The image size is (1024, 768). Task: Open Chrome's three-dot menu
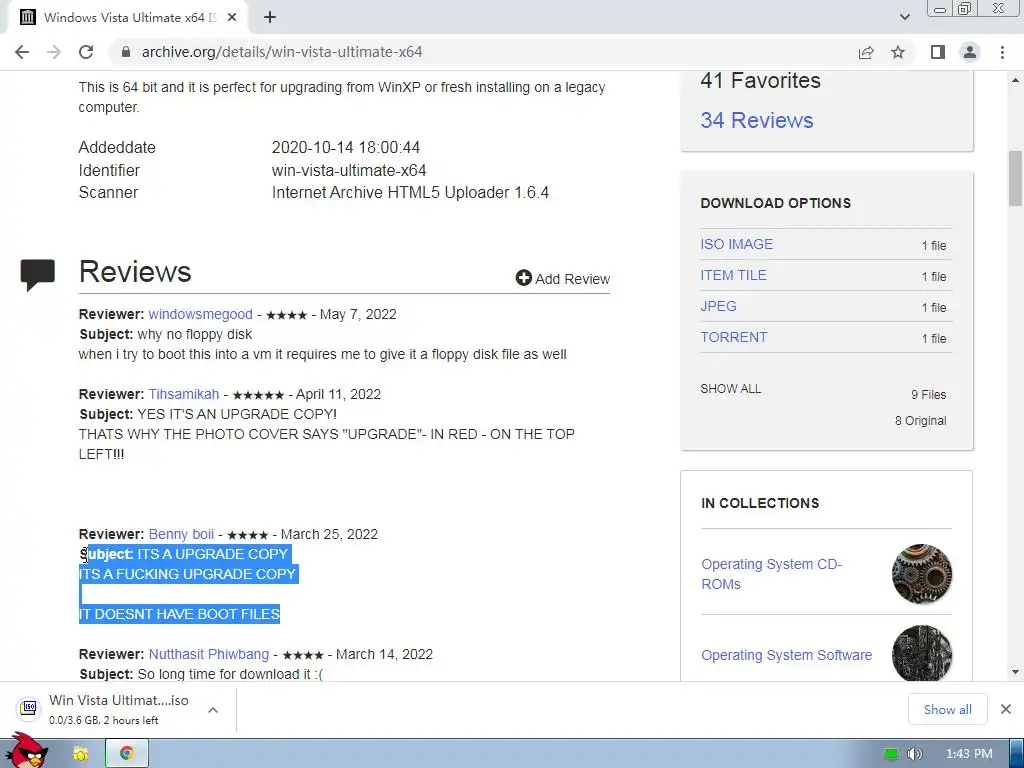click(1002, 52)
